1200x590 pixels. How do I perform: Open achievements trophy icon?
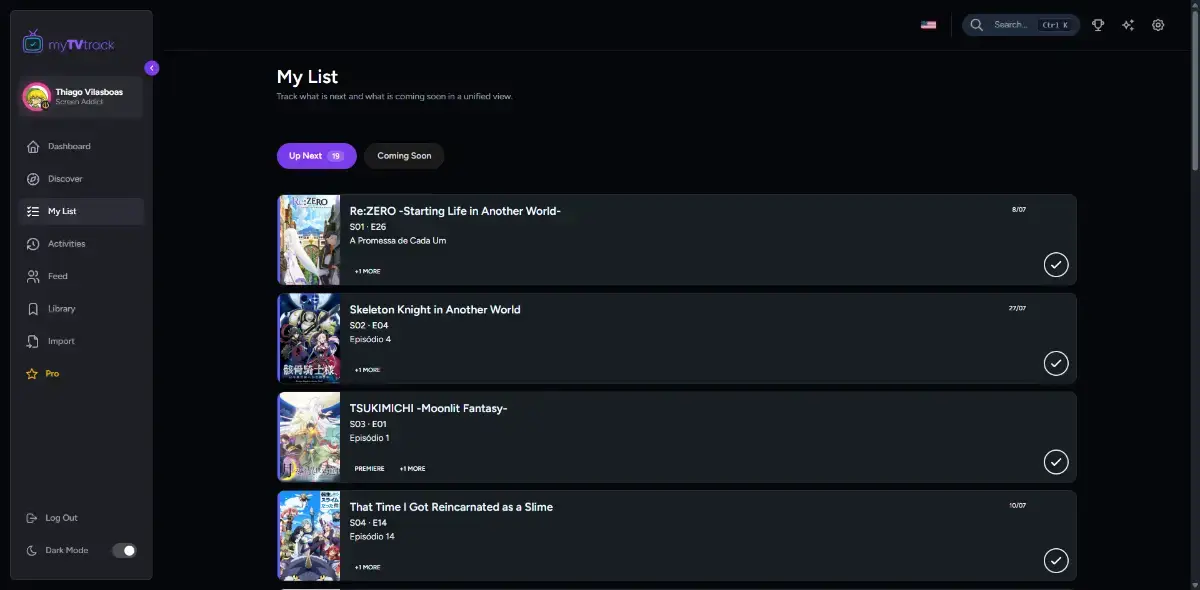(x=1098, y=25)
